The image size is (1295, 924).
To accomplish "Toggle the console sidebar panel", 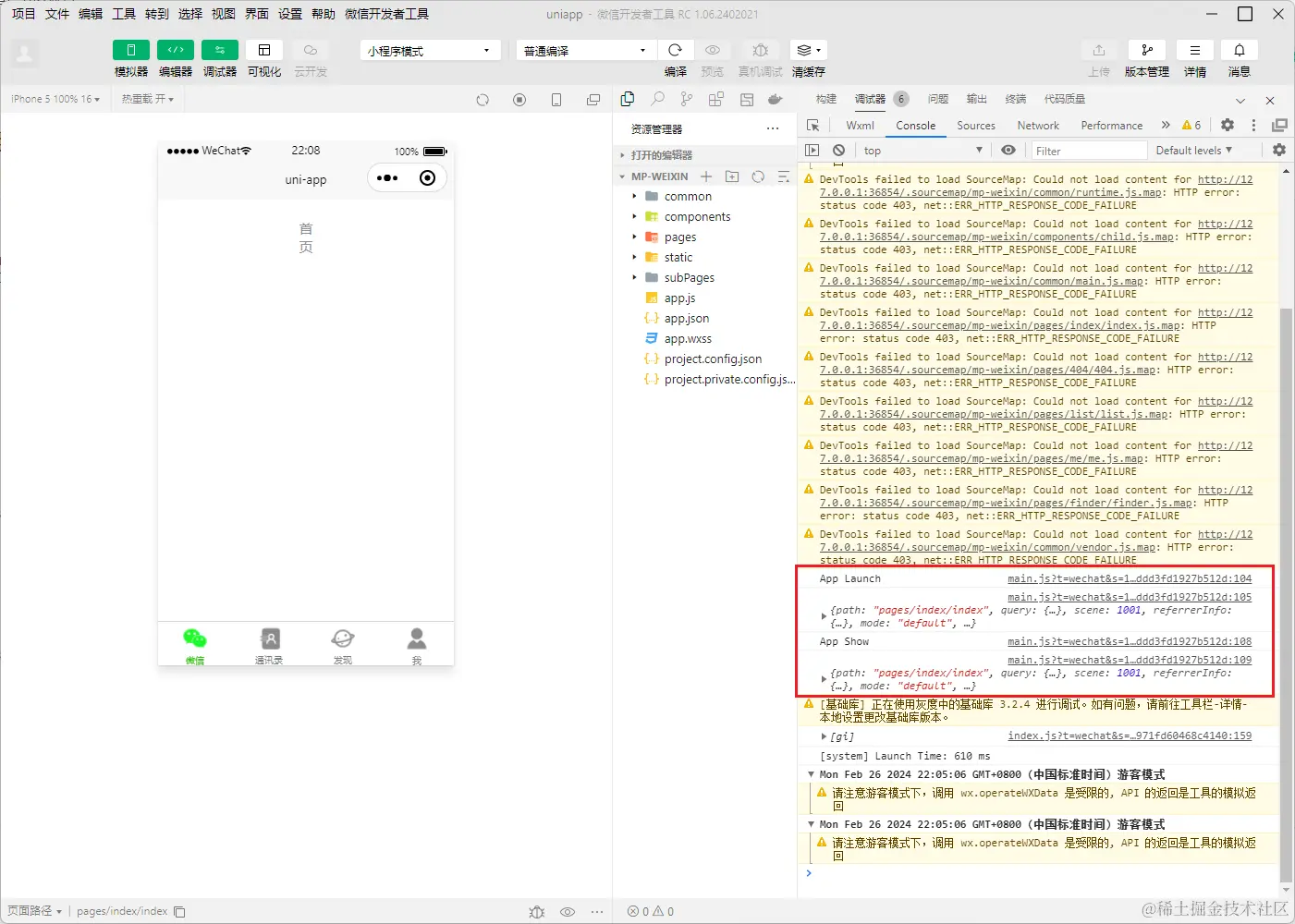I will 812,151.
